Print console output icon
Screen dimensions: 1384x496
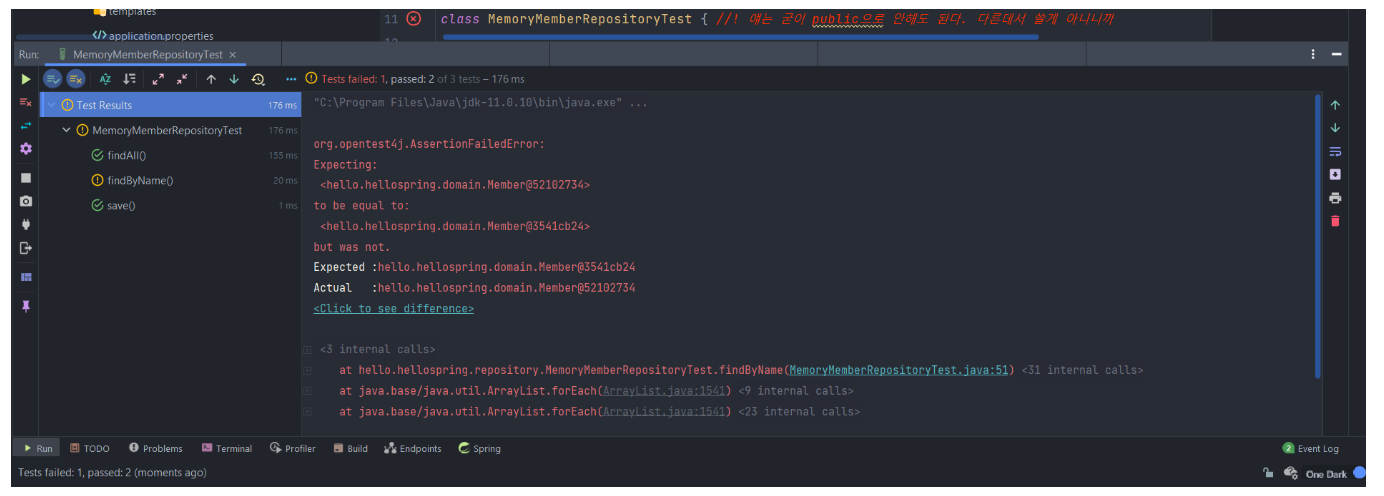pyautogui.click(x=1335, y=198)
